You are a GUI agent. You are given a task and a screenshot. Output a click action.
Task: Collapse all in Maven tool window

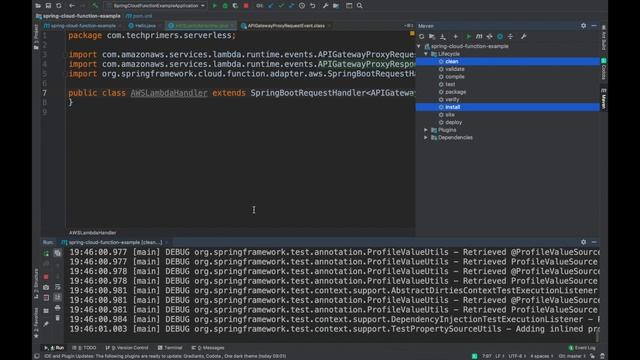[x=511, y=36]
